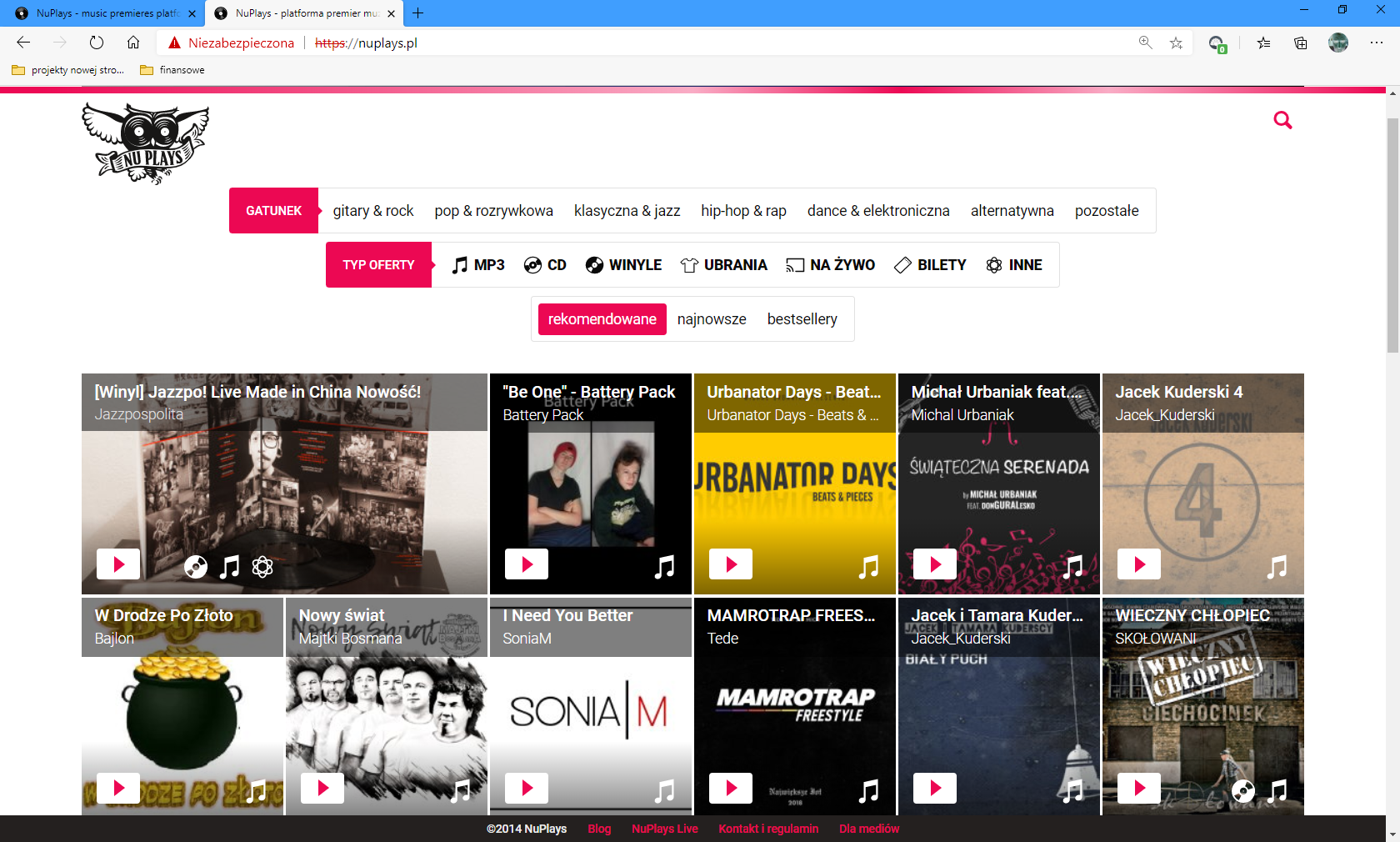Play the "Be One" Battery Pack preview
The image size is (1400, 842).
527,564
